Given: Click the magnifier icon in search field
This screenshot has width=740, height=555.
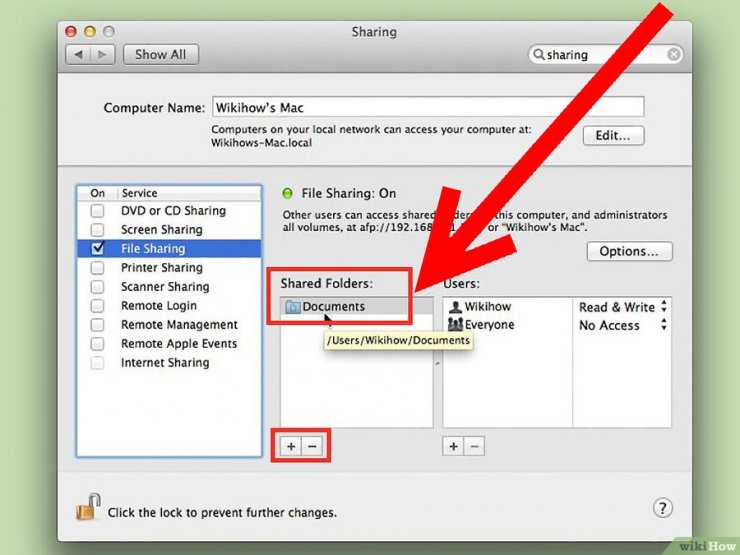Looking at the screenshot, I should [x=538, y=55].
